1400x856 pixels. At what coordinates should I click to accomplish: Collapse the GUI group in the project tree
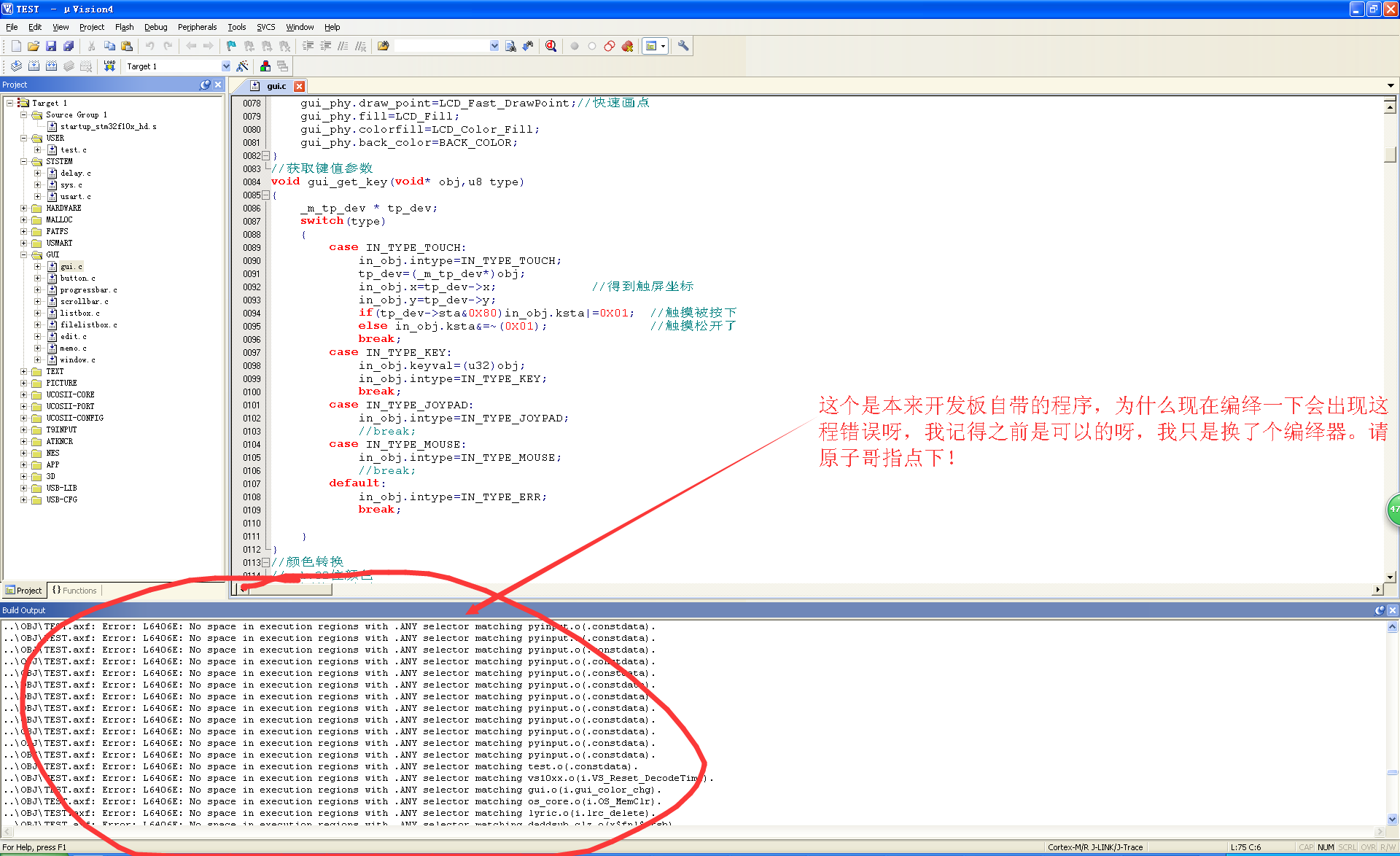click(x=23, y=255)
